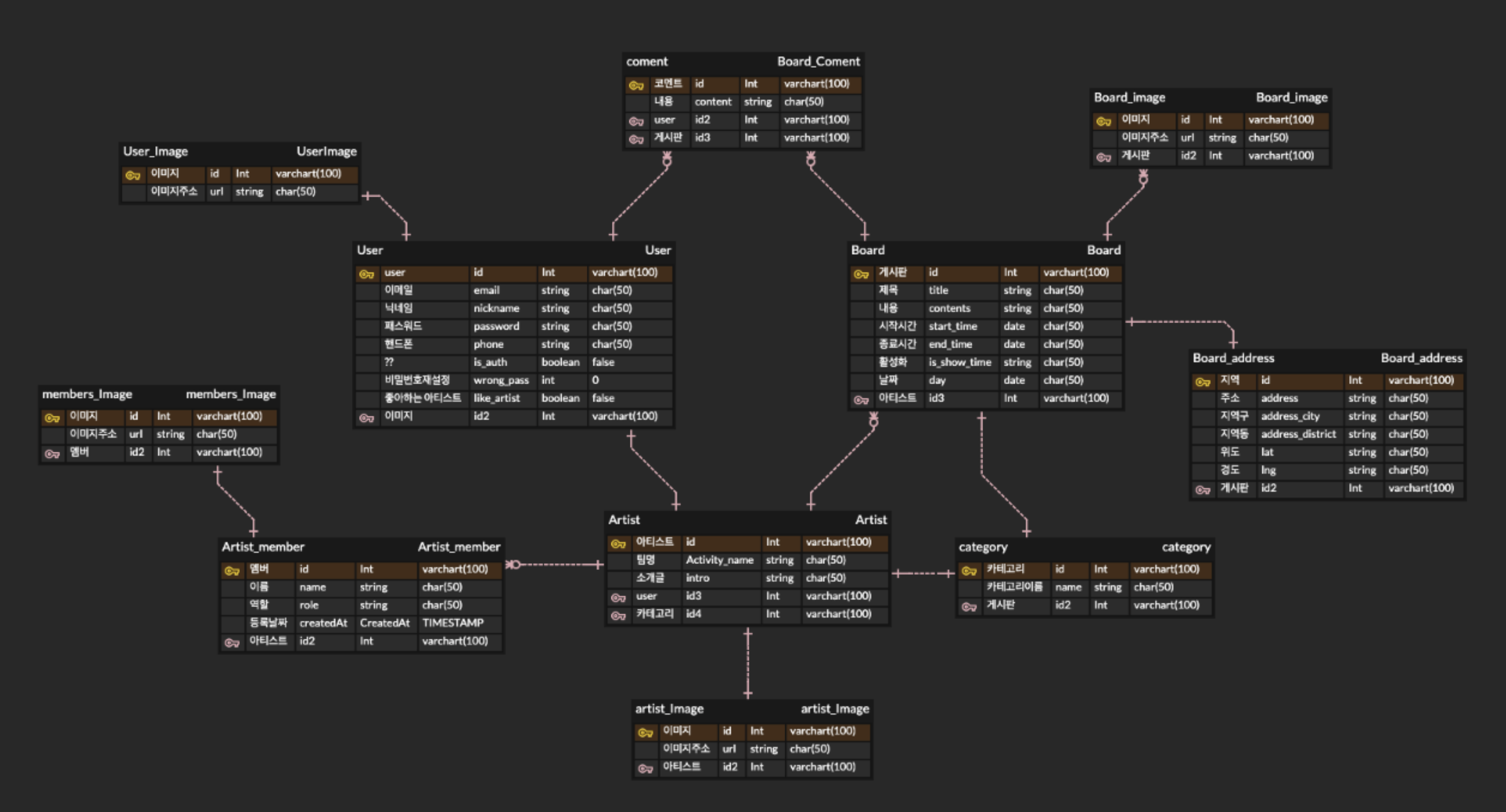1506x812 pixels.
Task: Select the User table title
Action: coord(369,250)
